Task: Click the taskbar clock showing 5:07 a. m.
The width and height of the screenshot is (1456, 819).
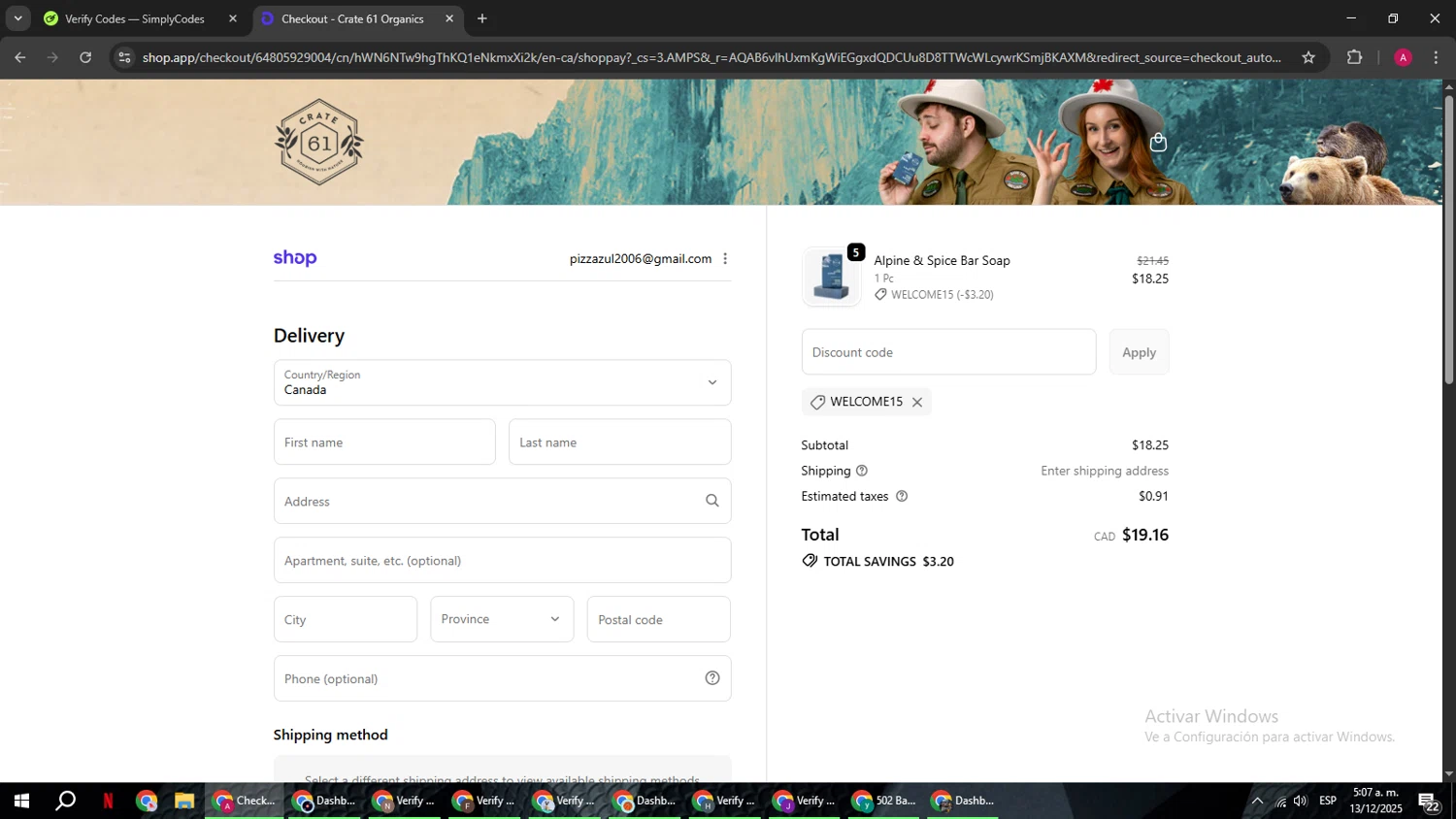Action: click(x=1375, y=801)
